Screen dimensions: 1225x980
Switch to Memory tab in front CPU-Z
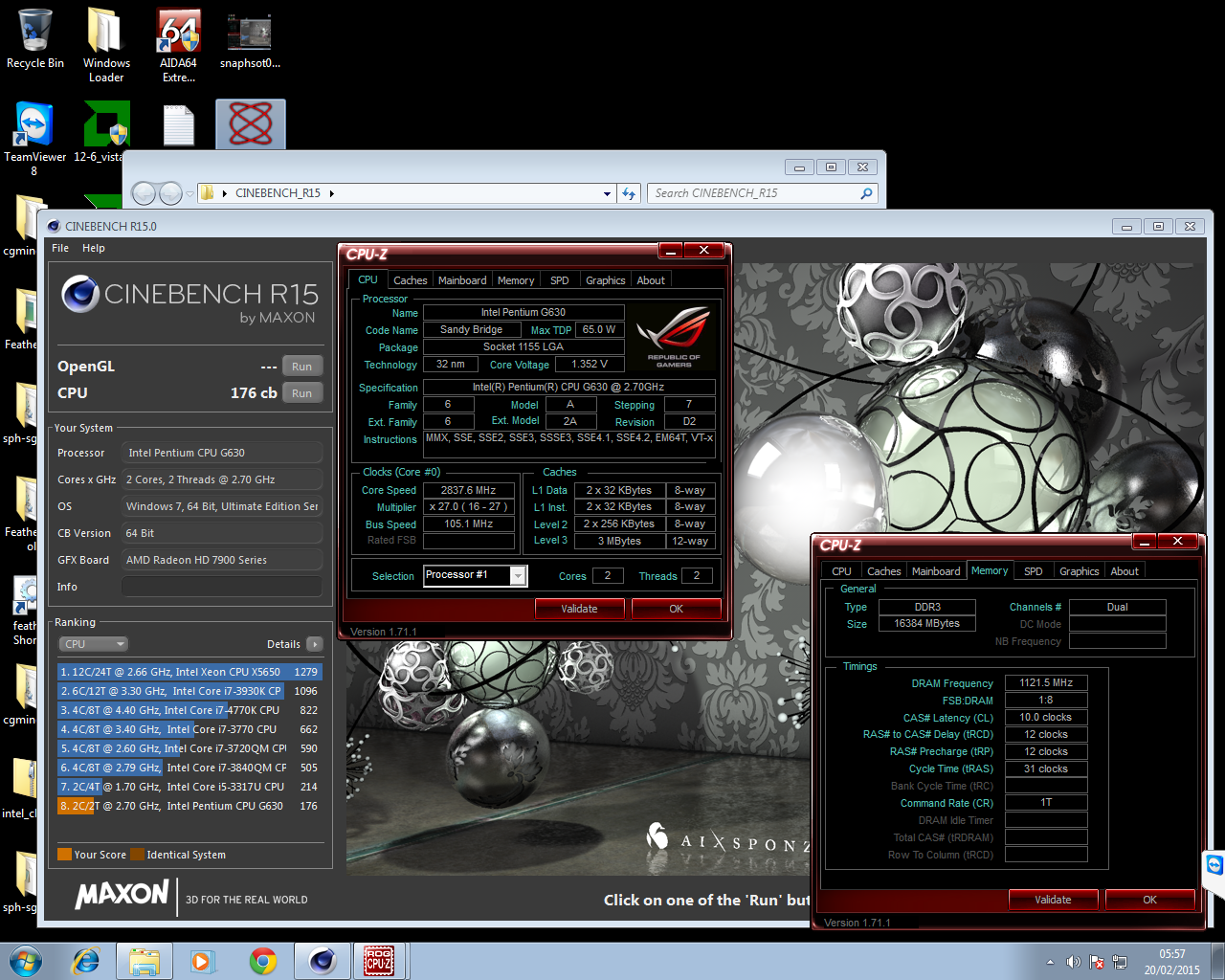(516, 280)
